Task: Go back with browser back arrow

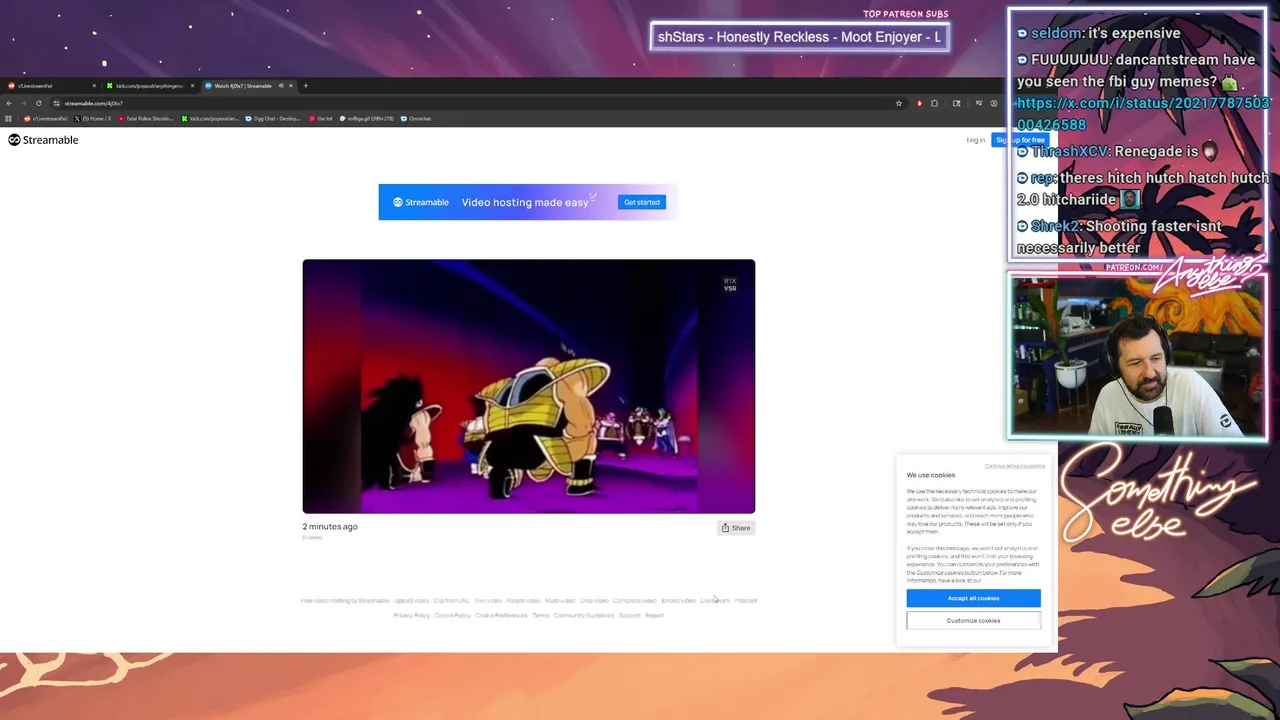Action: pos(9,103)
